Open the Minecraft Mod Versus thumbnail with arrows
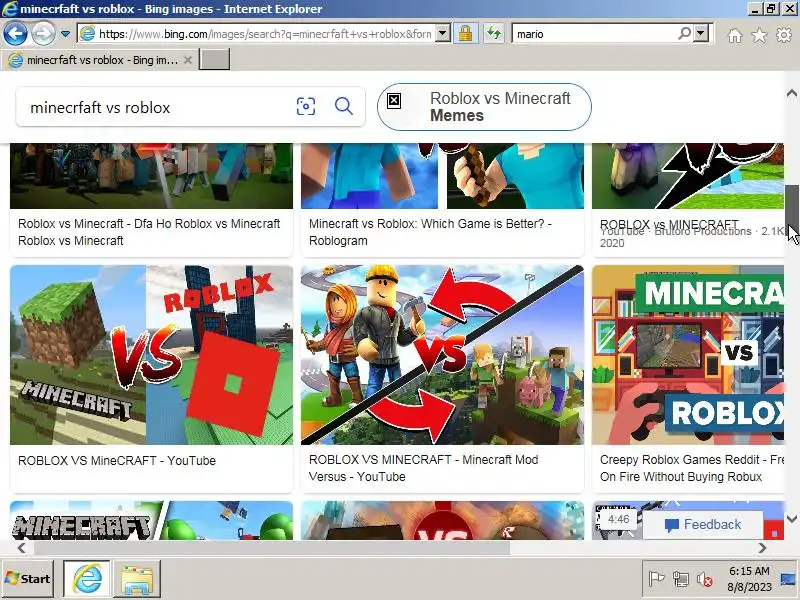 [x=442, y=355]
